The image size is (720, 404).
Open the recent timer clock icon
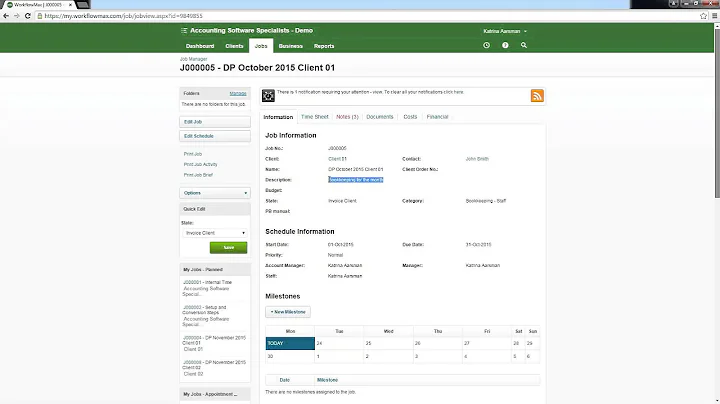tap(486, 45)
